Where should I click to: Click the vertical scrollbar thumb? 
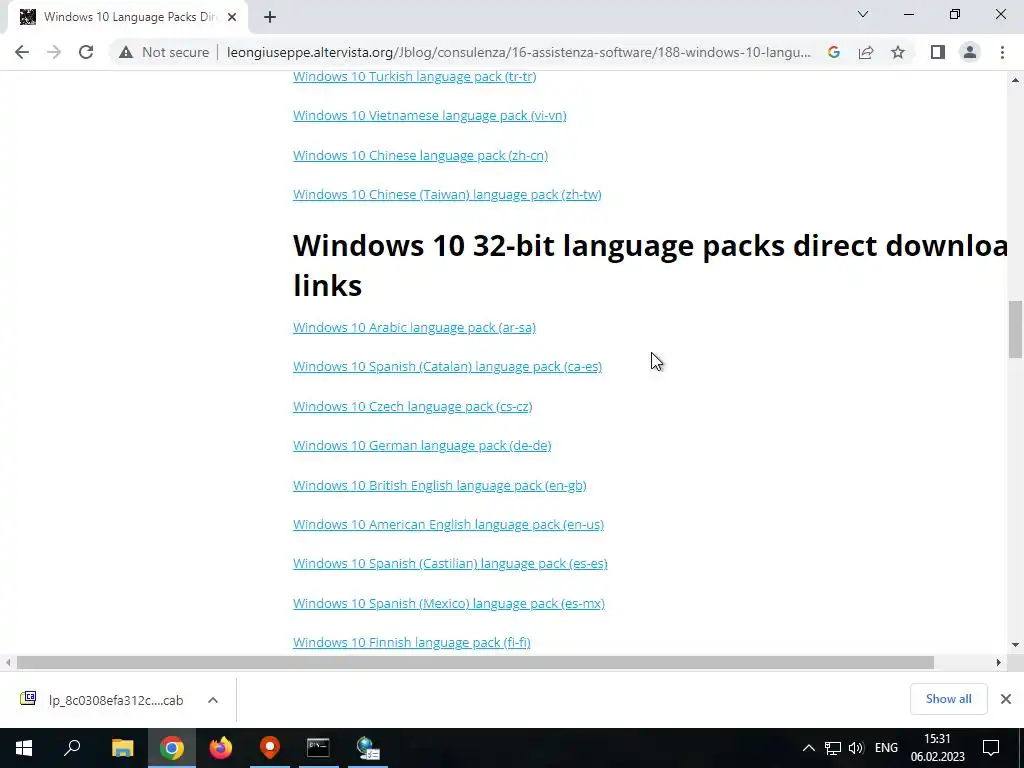point(1015,329)
